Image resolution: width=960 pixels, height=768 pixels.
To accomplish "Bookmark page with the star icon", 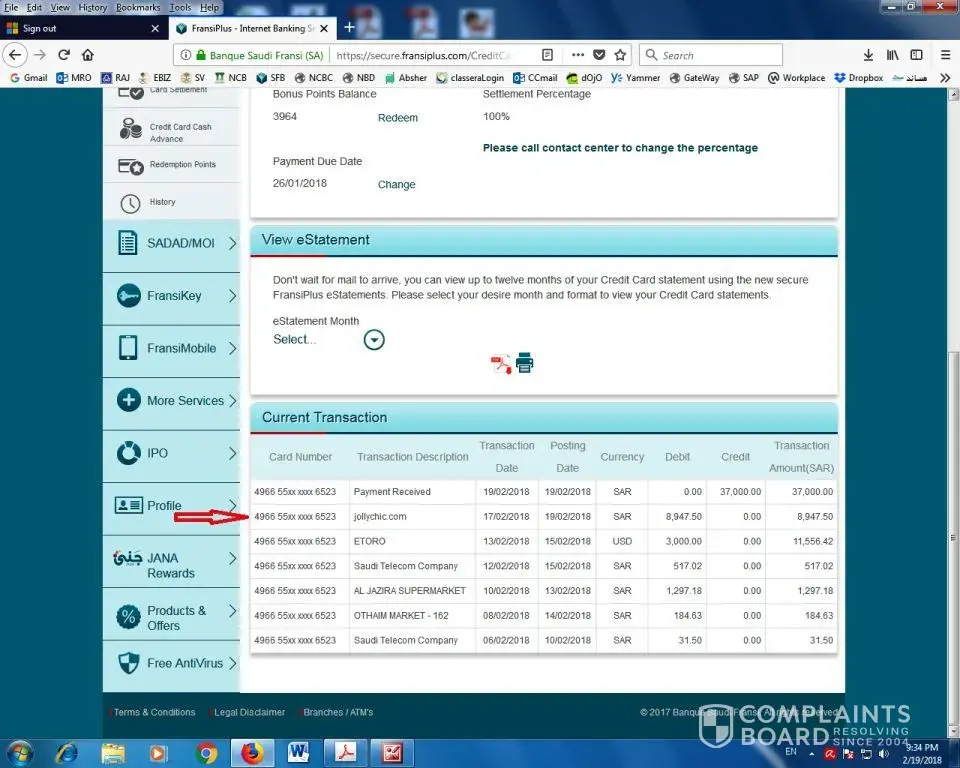I will [x=620, y=55].
